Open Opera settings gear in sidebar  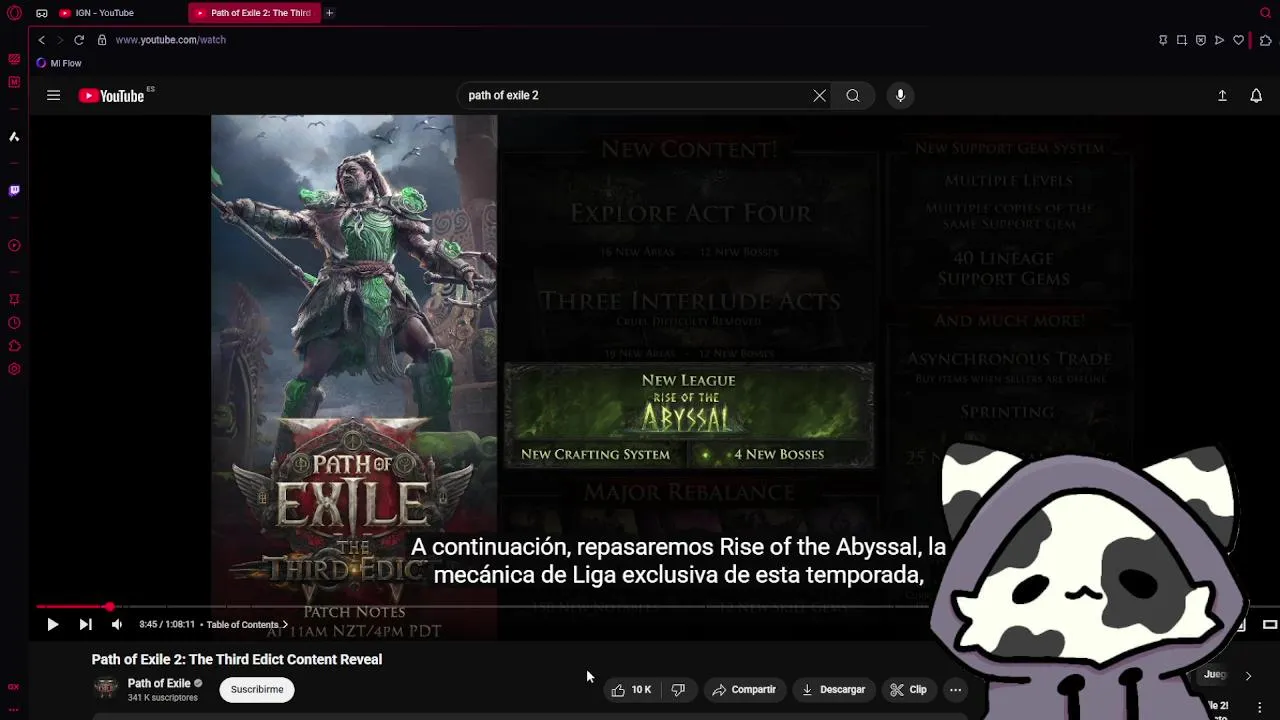coord(14,369)
